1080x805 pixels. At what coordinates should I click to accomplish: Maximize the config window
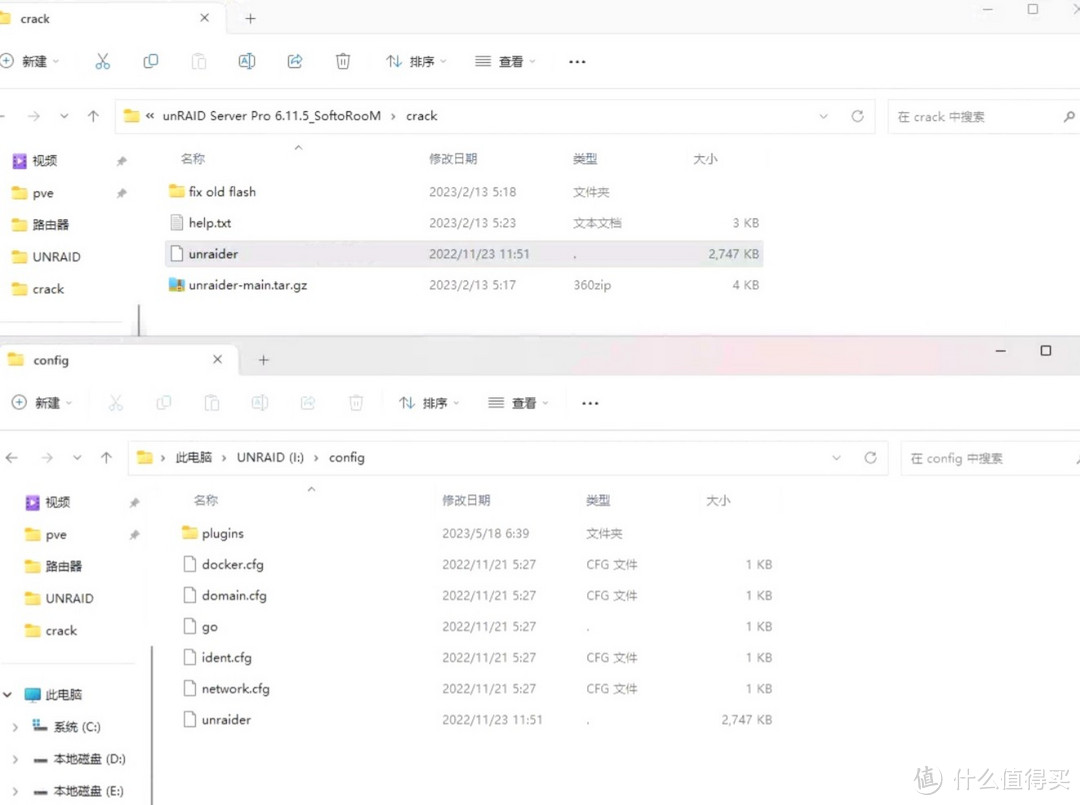[1045, 351]
